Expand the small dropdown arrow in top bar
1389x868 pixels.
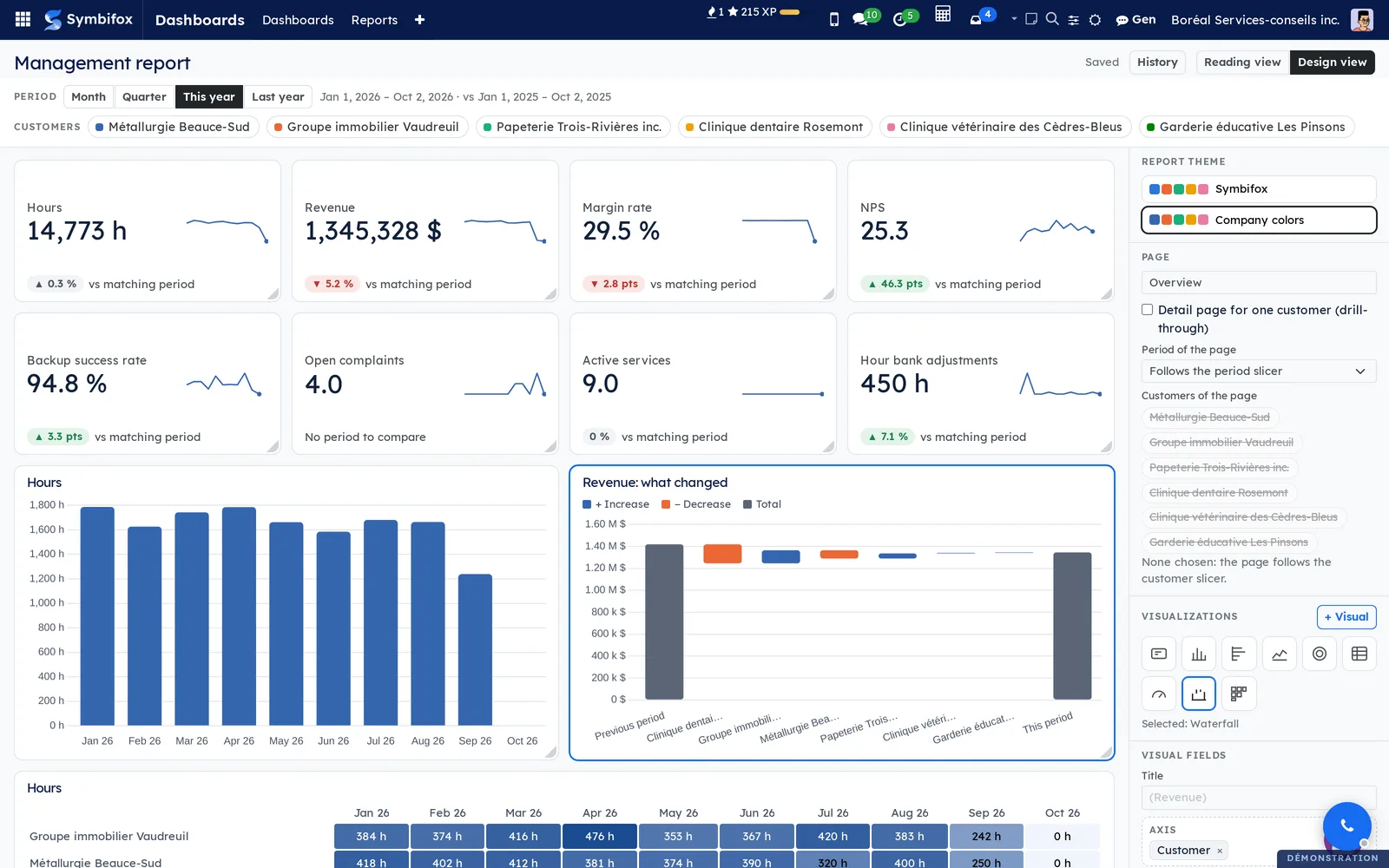point(1014,18)
